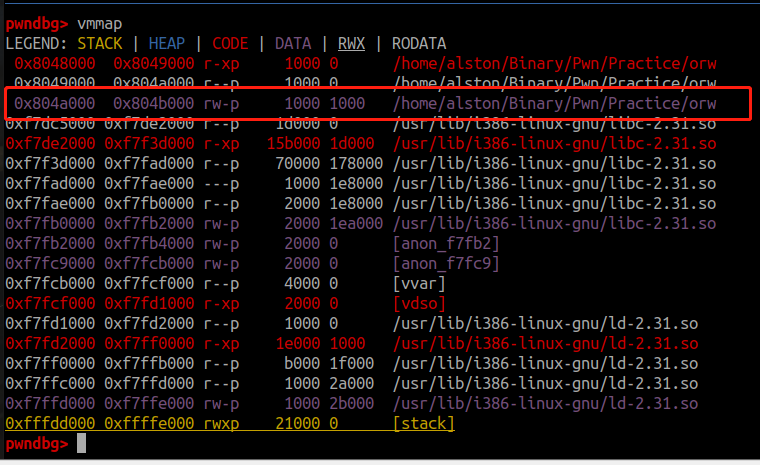Screen dimensions: 760x465
Task: Click the [stack] entry
Action: coord(424,423)
